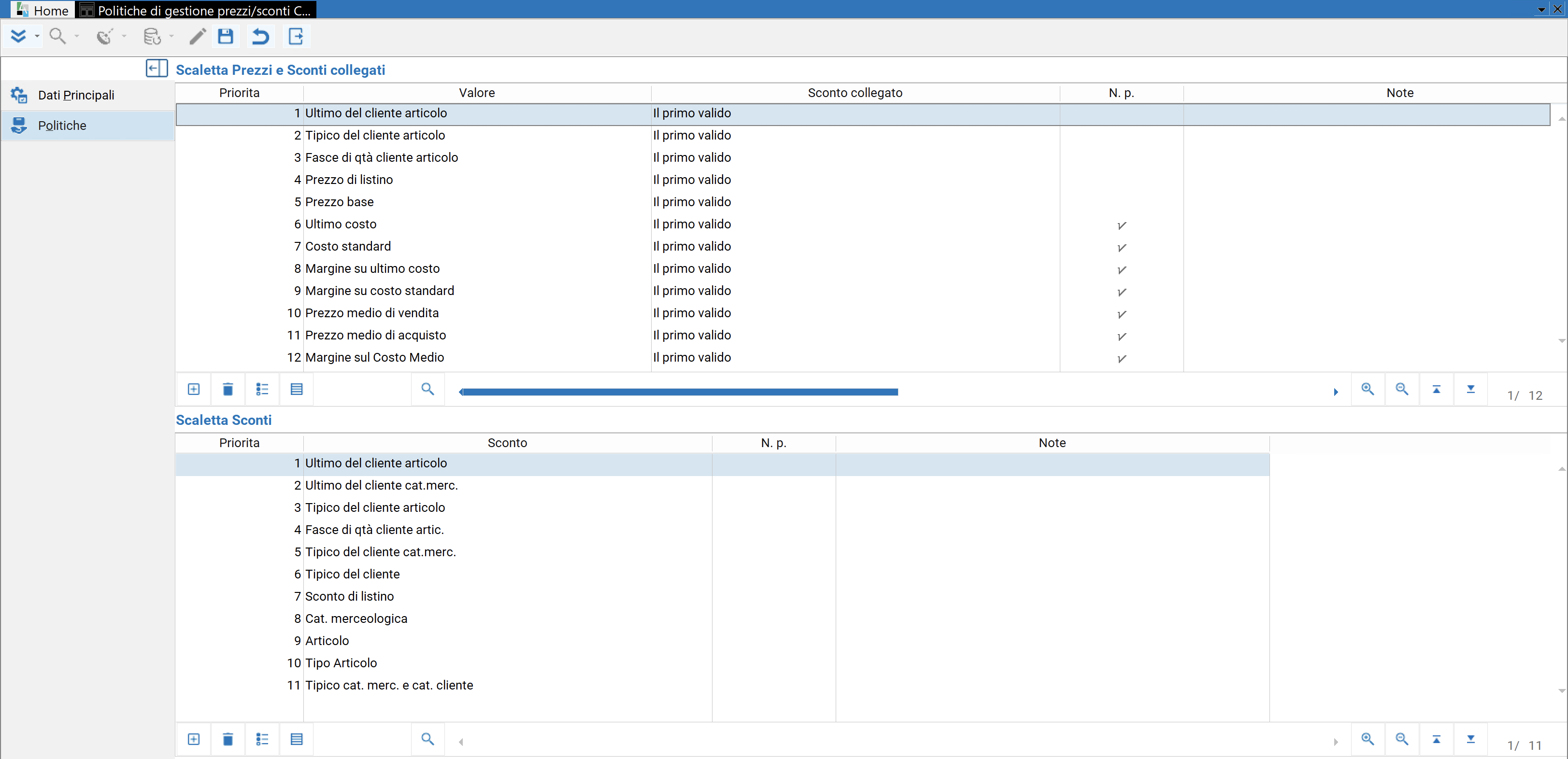The height and width of the screenshot is (759, 1568).
Task: Jump to first row of Sconti grid
Action: pyautogui.click(x=1437, y=740)
